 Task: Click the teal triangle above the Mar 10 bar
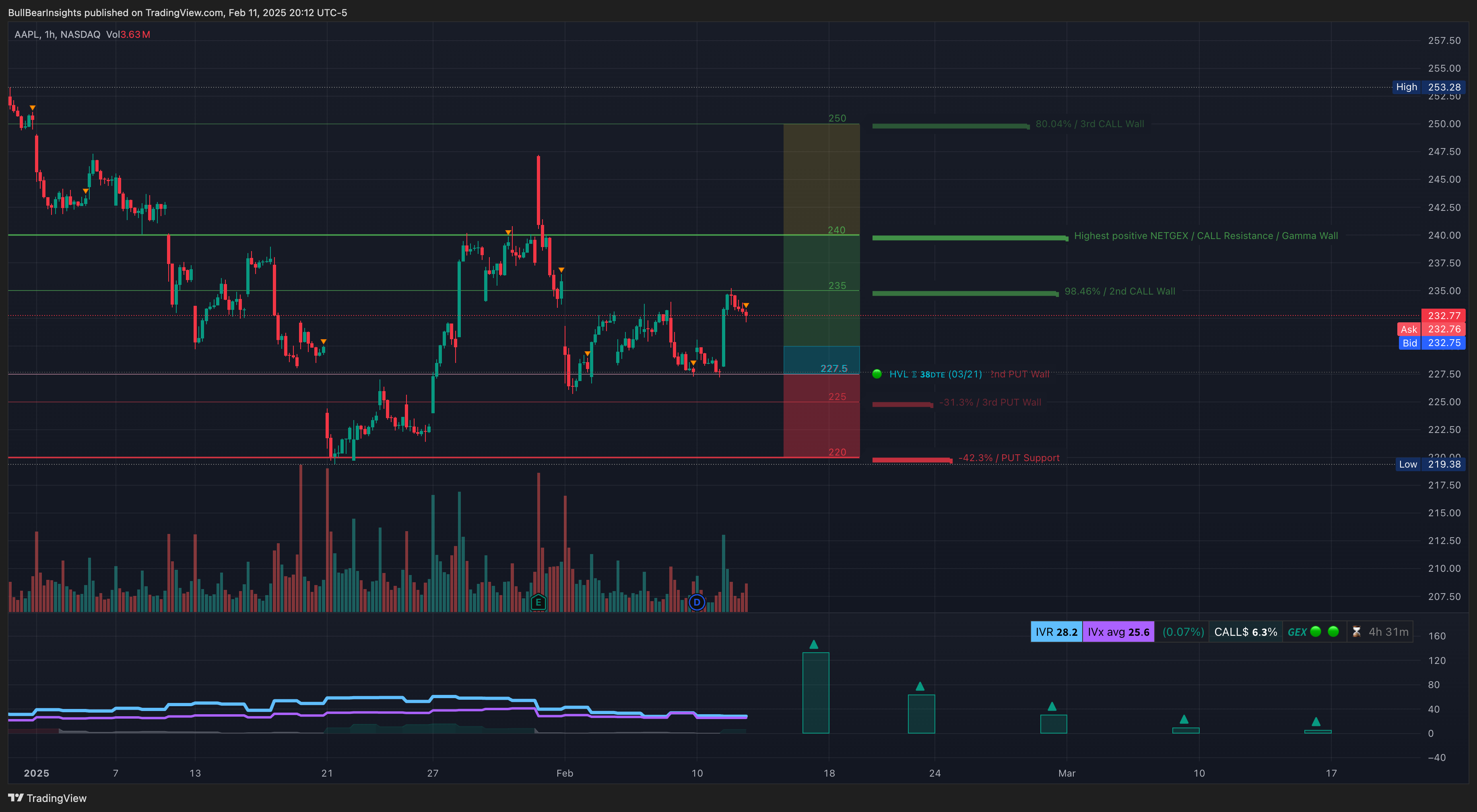click(x=1184, y=719)
